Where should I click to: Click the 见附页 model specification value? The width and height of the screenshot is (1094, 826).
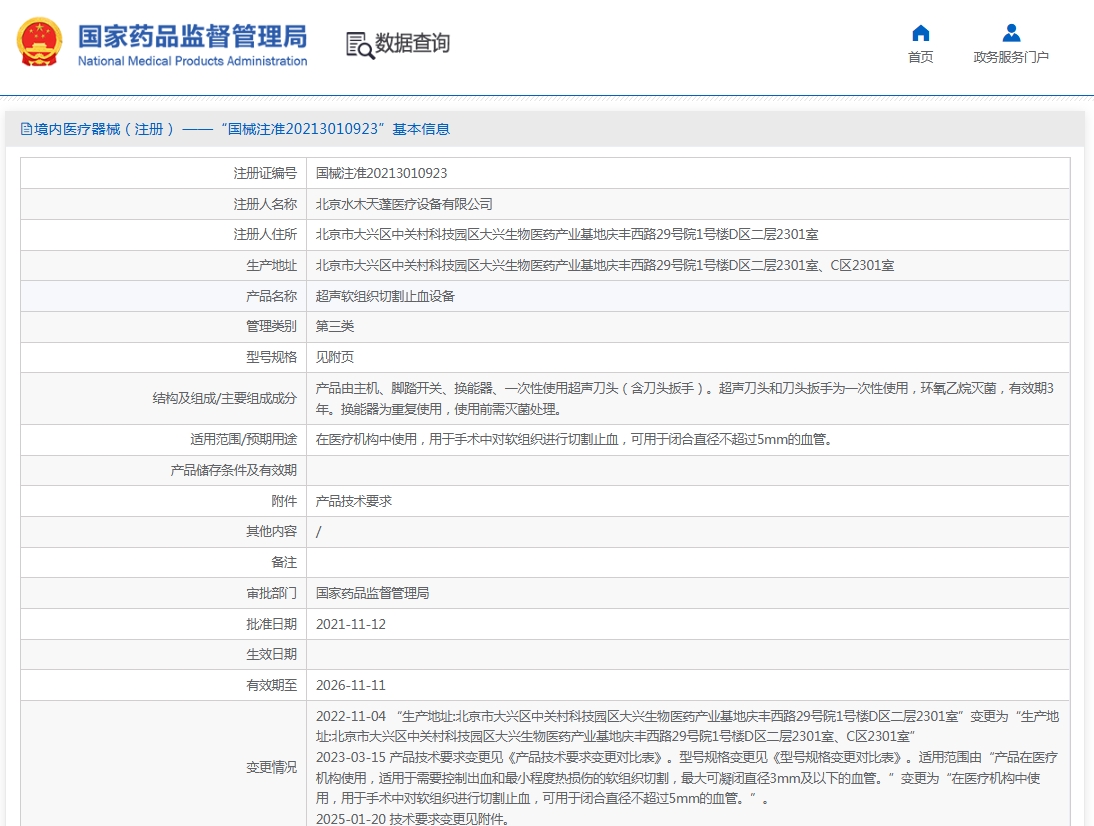335,357
